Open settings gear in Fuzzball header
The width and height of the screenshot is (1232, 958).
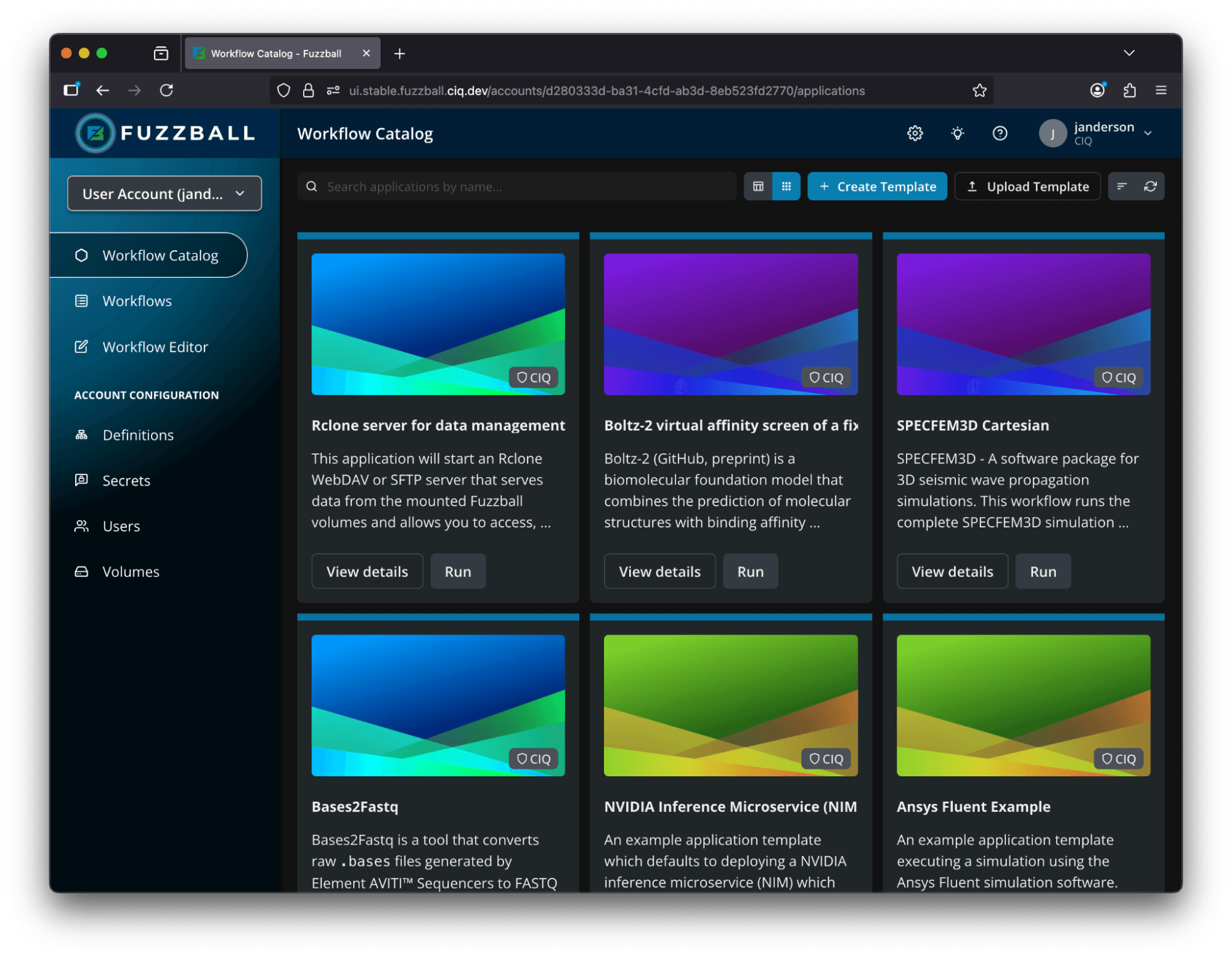[915, 133]
